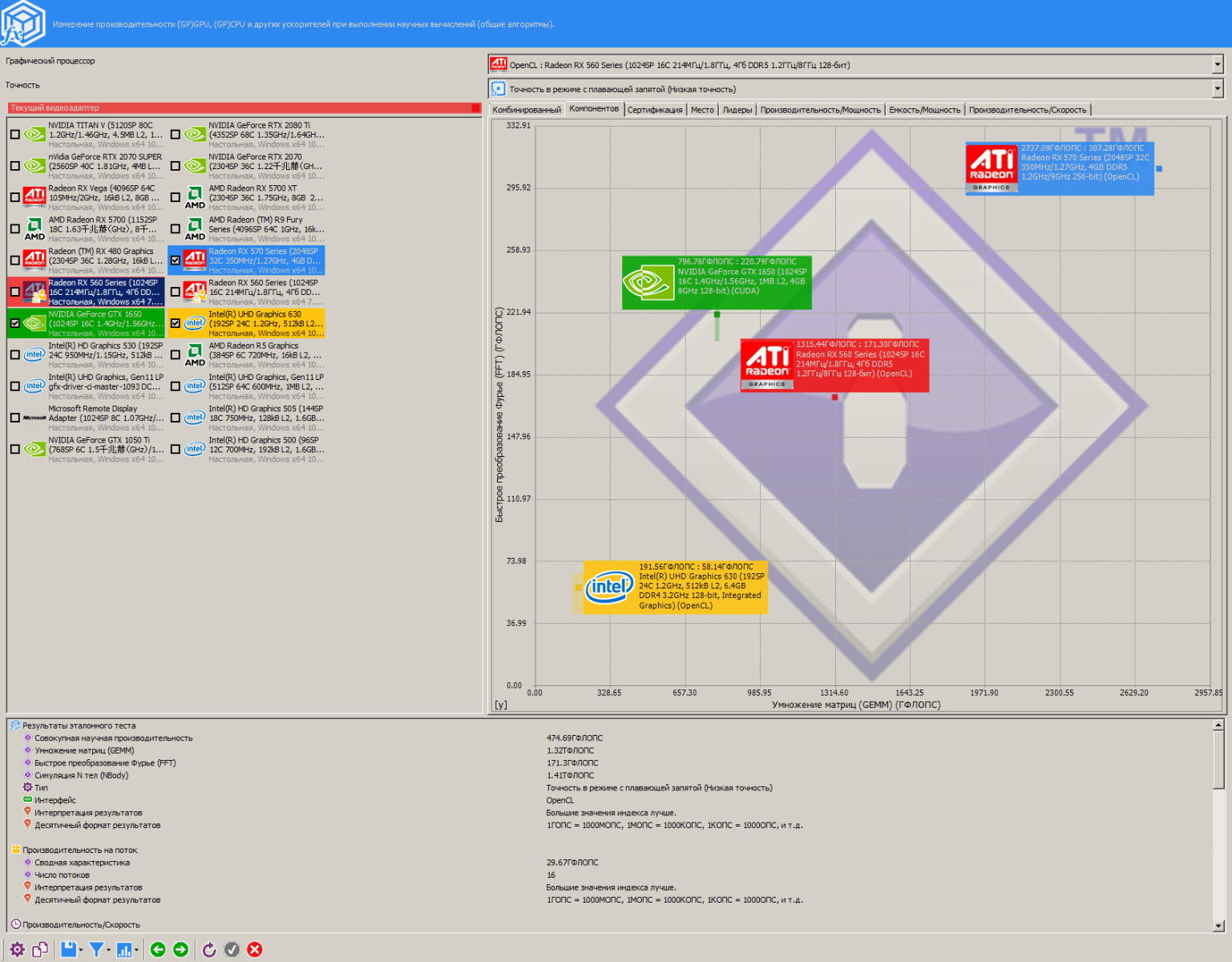The width and height of the screenshot is (1232, 962).
Task: Switch to the Комбинированный tab
Action: (527, 110)
